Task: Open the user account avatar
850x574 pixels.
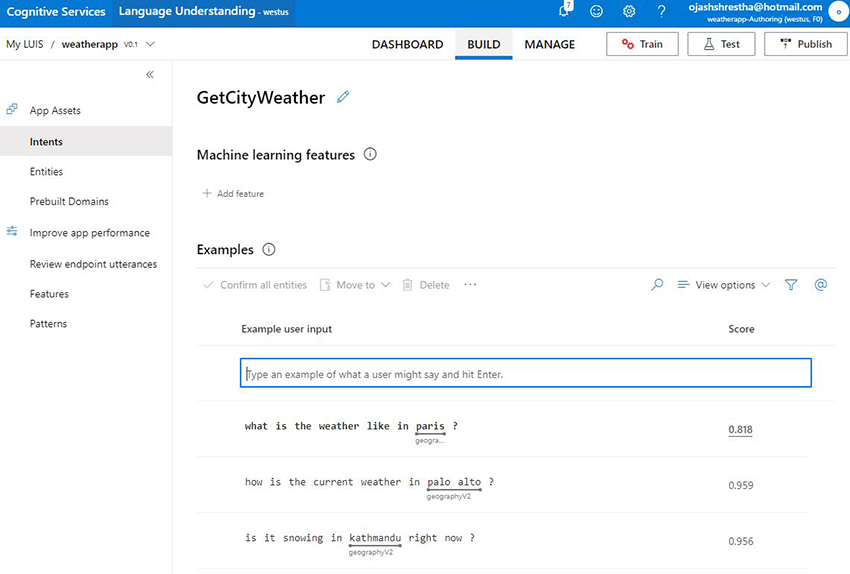Action: point(838,11)
